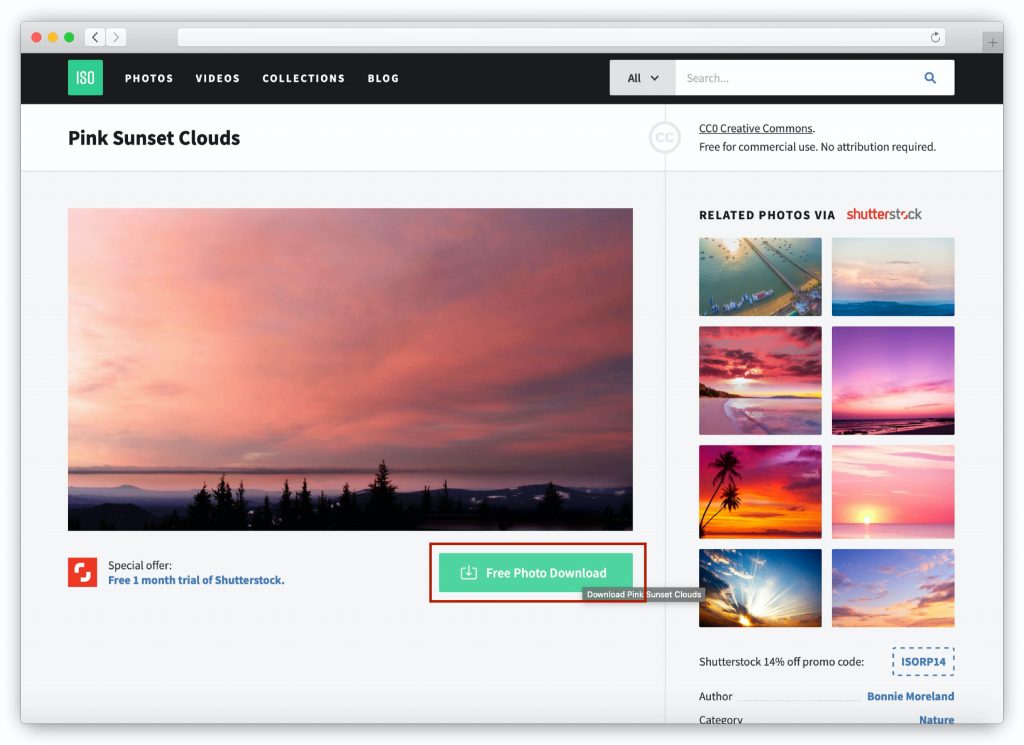Open the pink beach sunset thumbnail

pyautogui.click(x=760, y=380)
